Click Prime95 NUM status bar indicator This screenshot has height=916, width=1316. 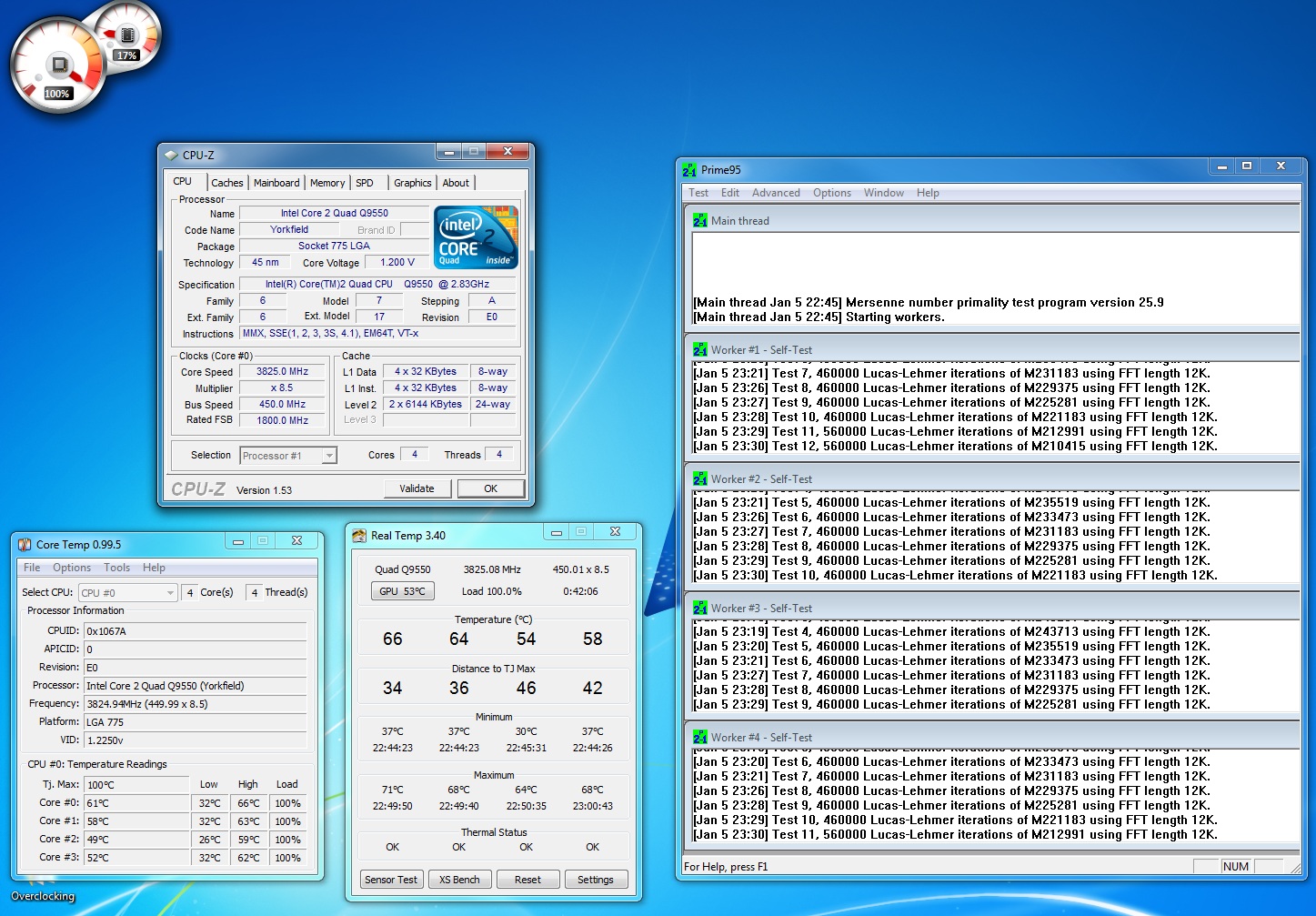pyautogui.click(x=1236, y=867)
